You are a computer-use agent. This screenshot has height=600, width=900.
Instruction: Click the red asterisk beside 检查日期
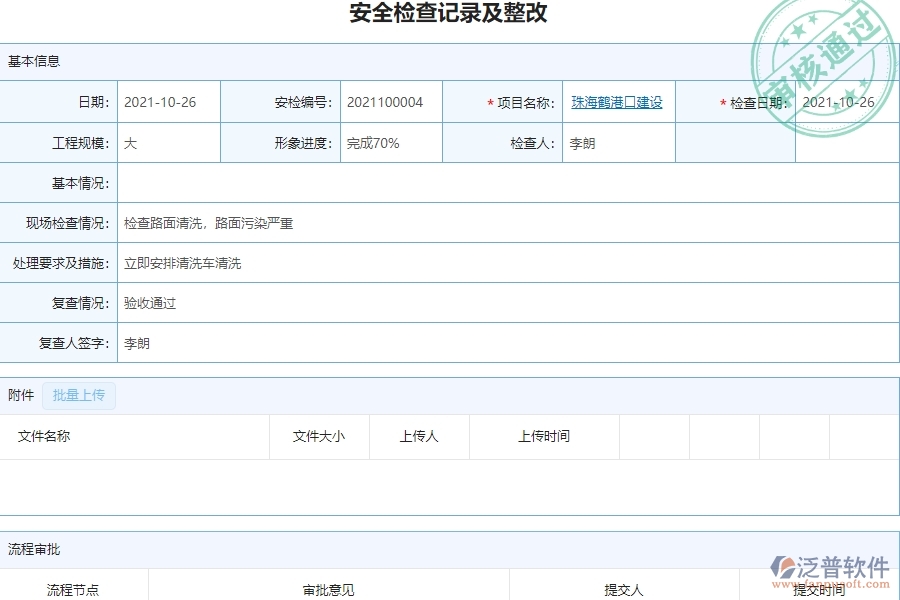click(722, 101)
